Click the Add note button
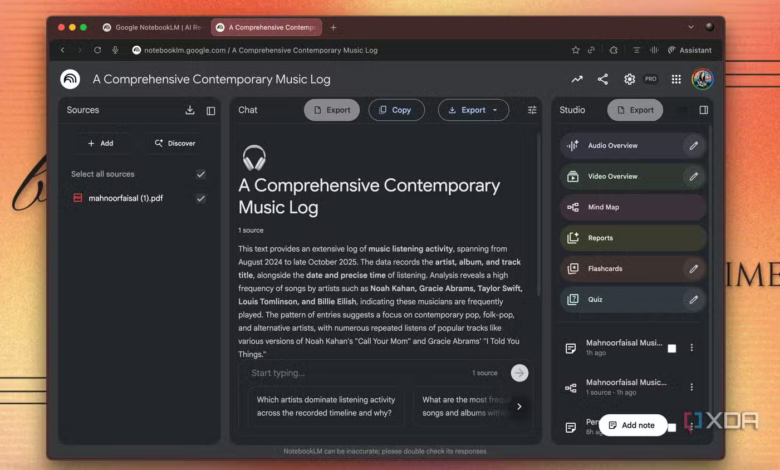Screen dimensions: 780x470 [632, 425]
